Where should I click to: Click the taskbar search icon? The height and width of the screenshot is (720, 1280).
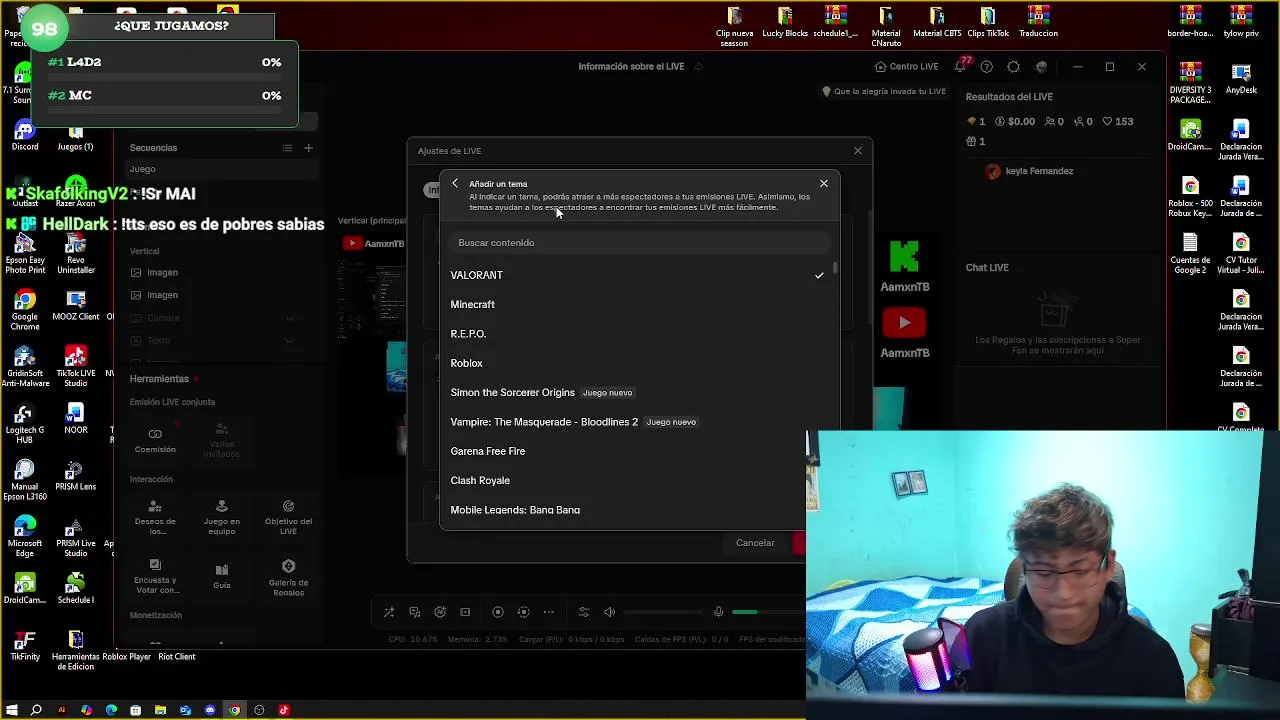(36, 710)
